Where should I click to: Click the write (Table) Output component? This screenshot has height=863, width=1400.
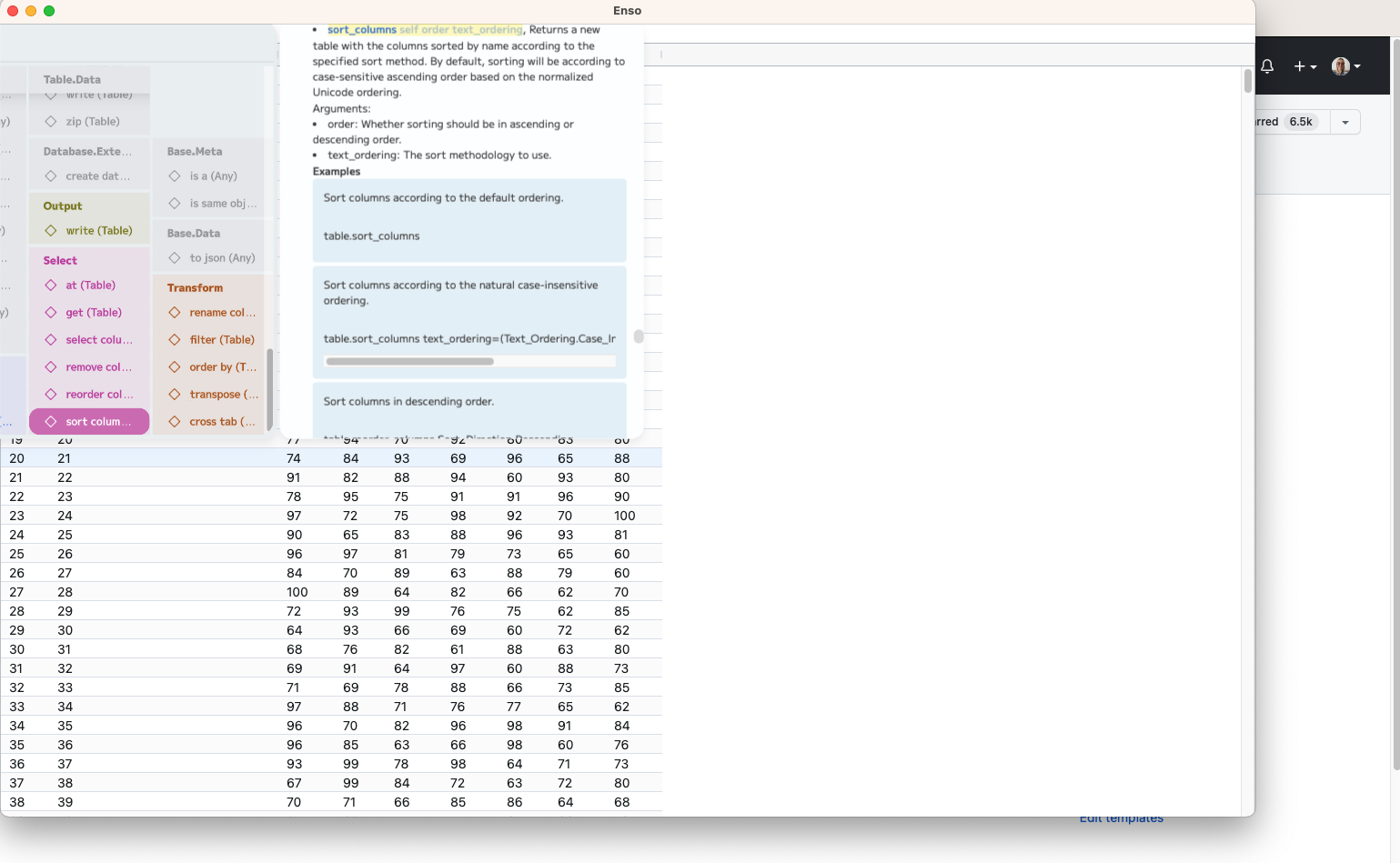98,230
